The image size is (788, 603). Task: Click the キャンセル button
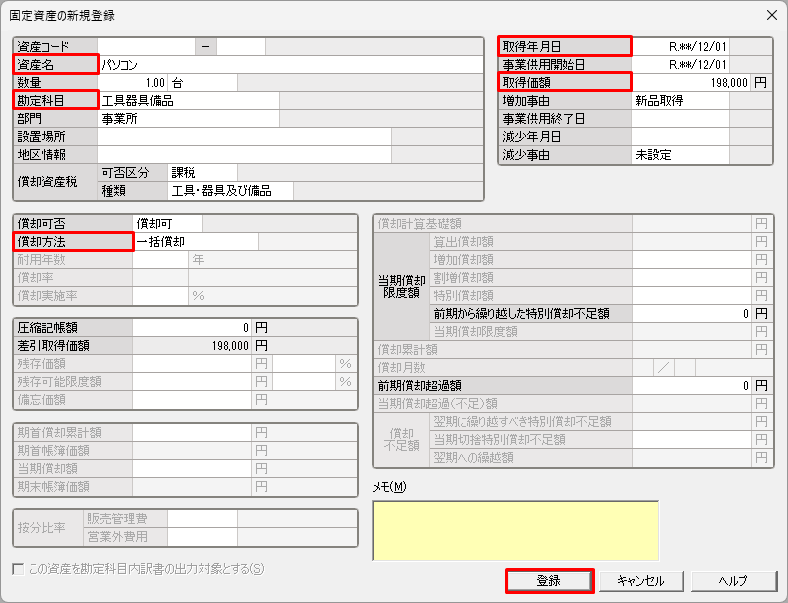click(x=640, y=581)
